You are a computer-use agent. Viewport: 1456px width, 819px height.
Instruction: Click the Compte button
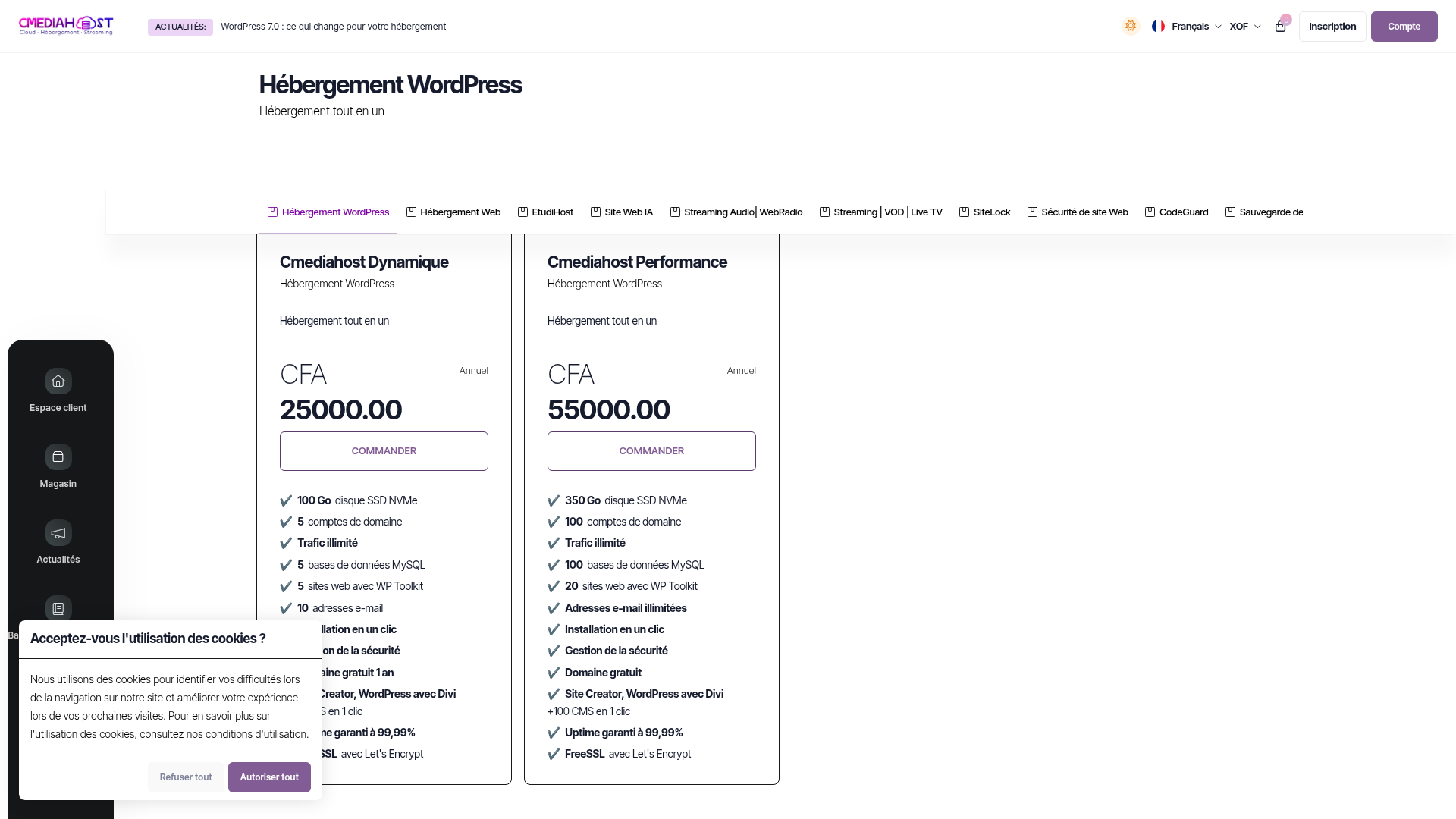(1404, 27)
